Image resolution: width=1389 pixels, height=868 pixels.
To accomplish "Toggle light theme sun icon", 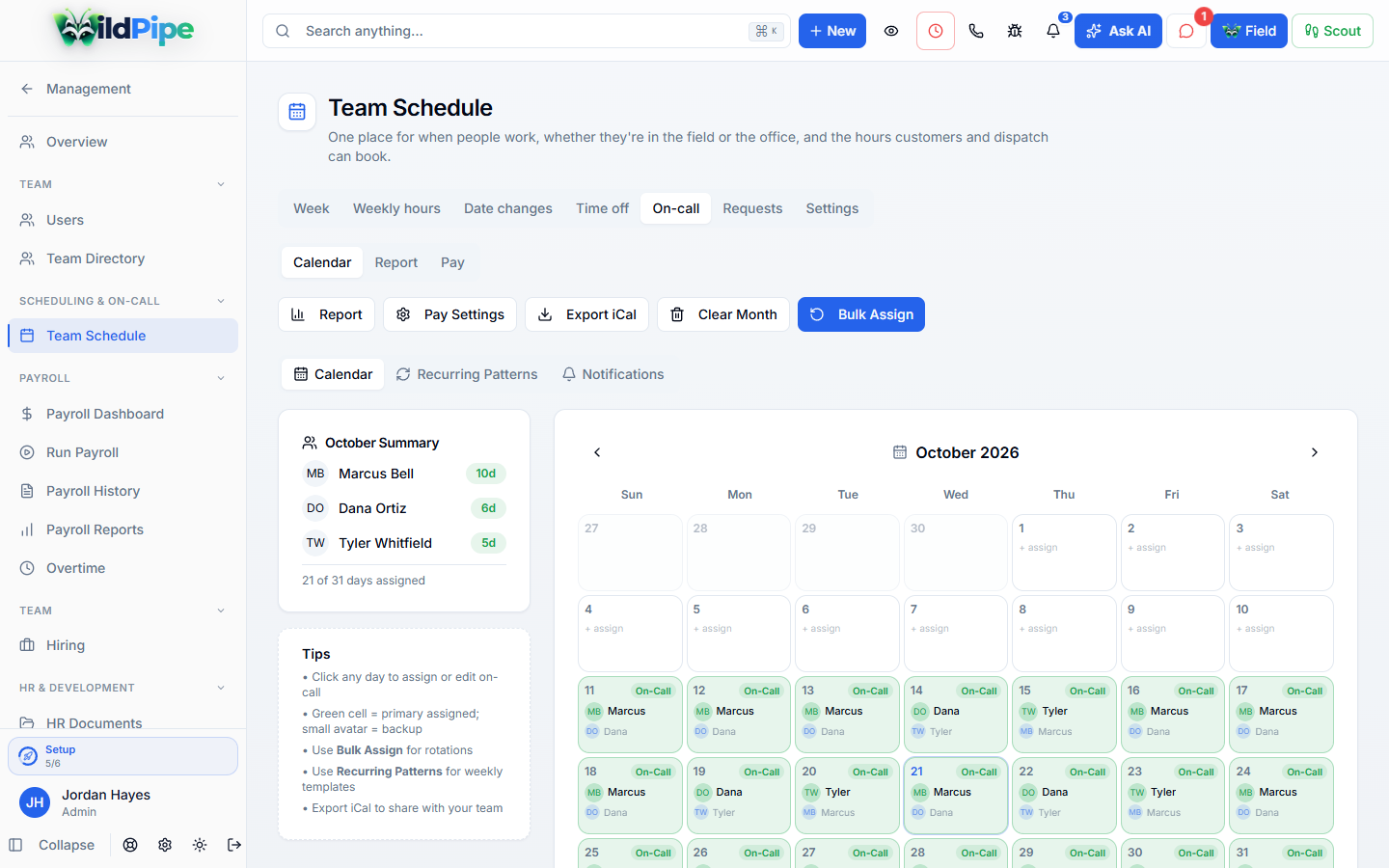I will pyautogui.click(x=200, y=845).
